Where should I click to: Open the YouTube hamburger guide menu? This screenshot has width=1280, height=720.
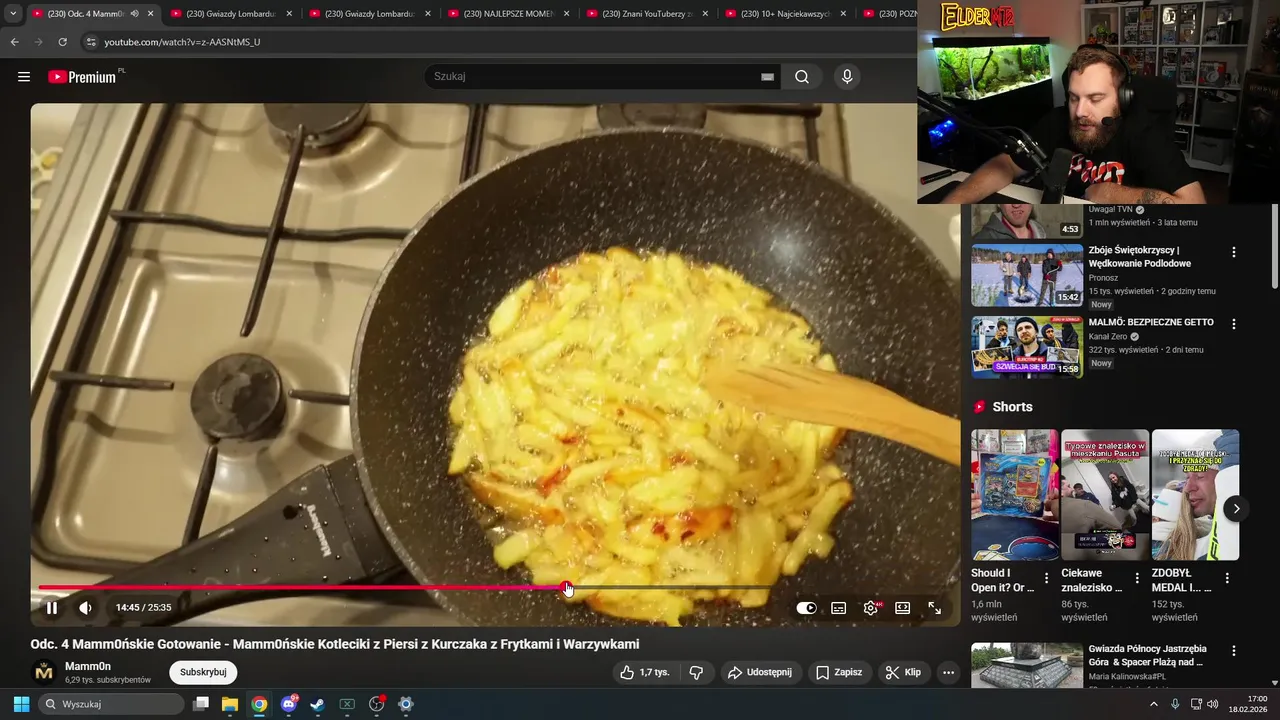[x=24, y=77]
